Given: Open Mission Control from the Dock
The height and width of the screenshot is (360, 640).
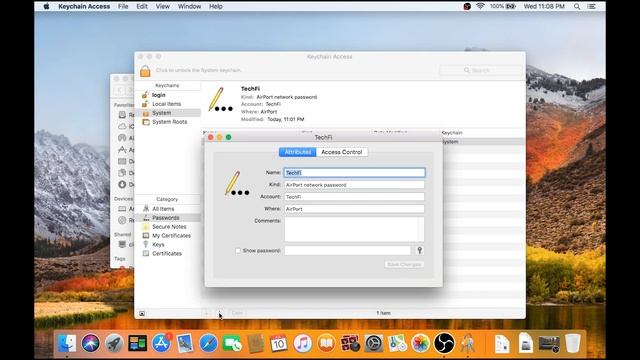Looking at the screenshot, I should coord(138,343).
